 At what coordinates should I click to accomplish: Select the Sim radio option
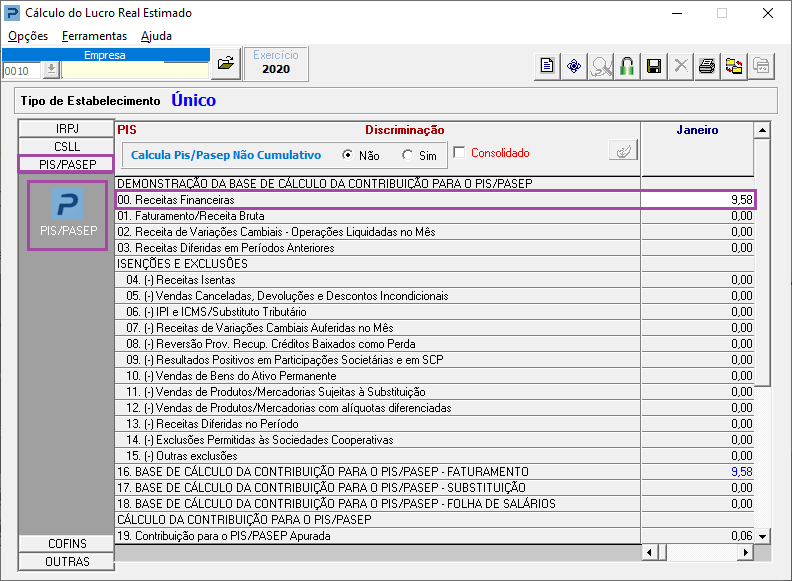click(x=407, y=155)
